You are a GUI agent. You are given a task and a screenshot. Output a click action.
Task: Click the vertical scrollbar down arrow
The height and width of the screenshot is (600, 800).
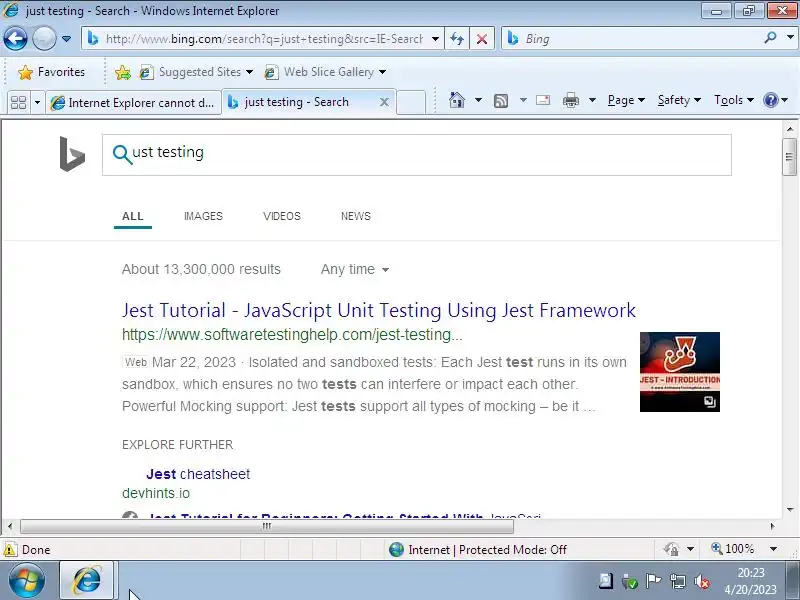790,510
